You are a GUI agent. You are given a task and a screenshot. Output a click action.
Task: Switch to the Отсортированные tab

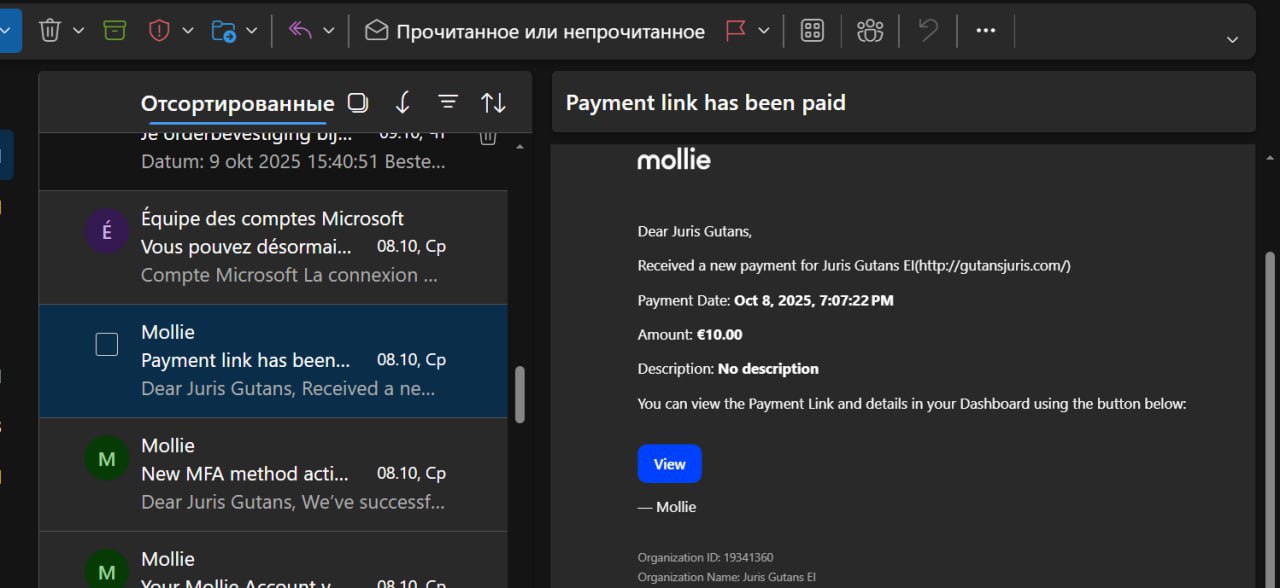237,104
